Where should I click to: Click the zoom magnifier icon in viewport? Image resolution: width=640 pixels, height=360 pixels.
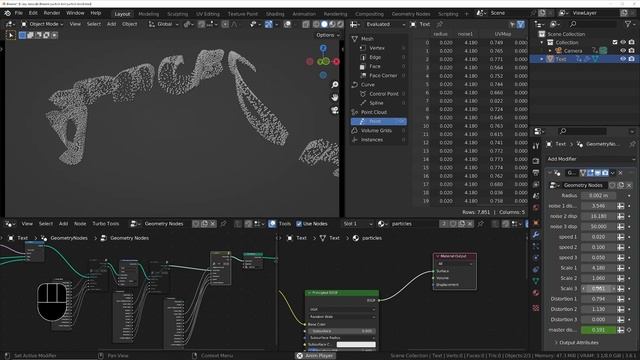tap(335, 84)
